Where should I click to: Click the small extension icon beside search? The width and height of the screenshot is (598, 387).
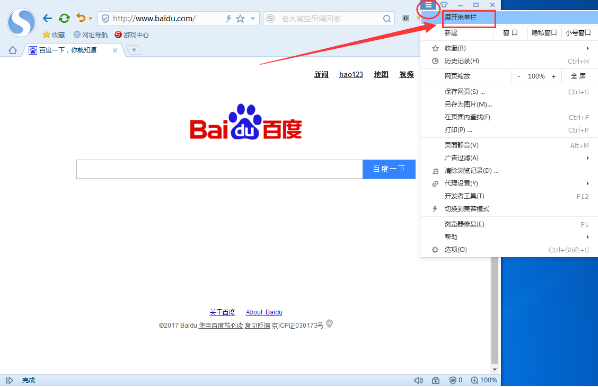(406, 18)
